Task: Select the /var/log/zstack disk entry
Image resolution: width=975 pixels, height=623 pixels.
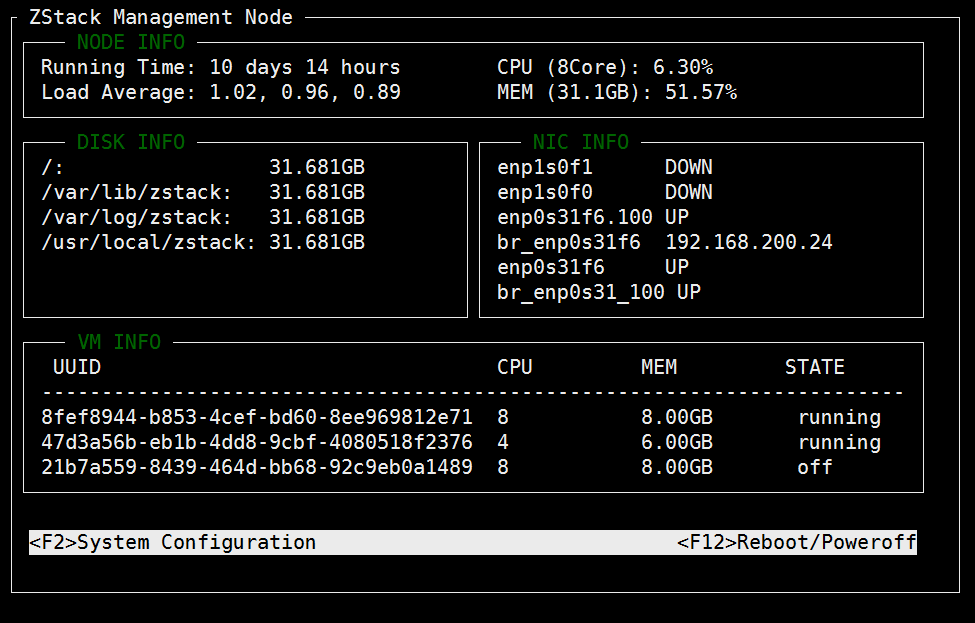Action: click(x=203, y=217)
